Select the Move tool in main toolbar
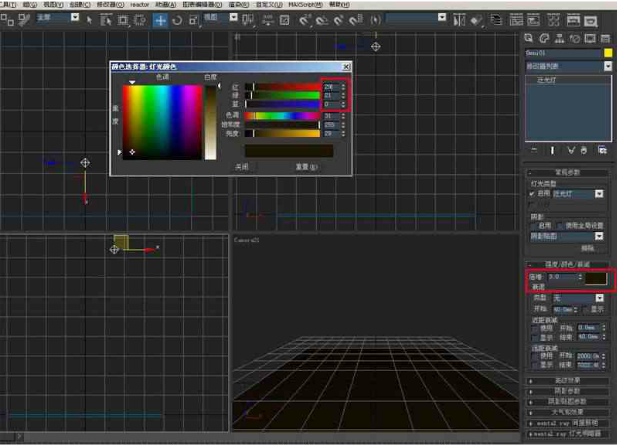617x445 pixels. click(x=160, y=20)
